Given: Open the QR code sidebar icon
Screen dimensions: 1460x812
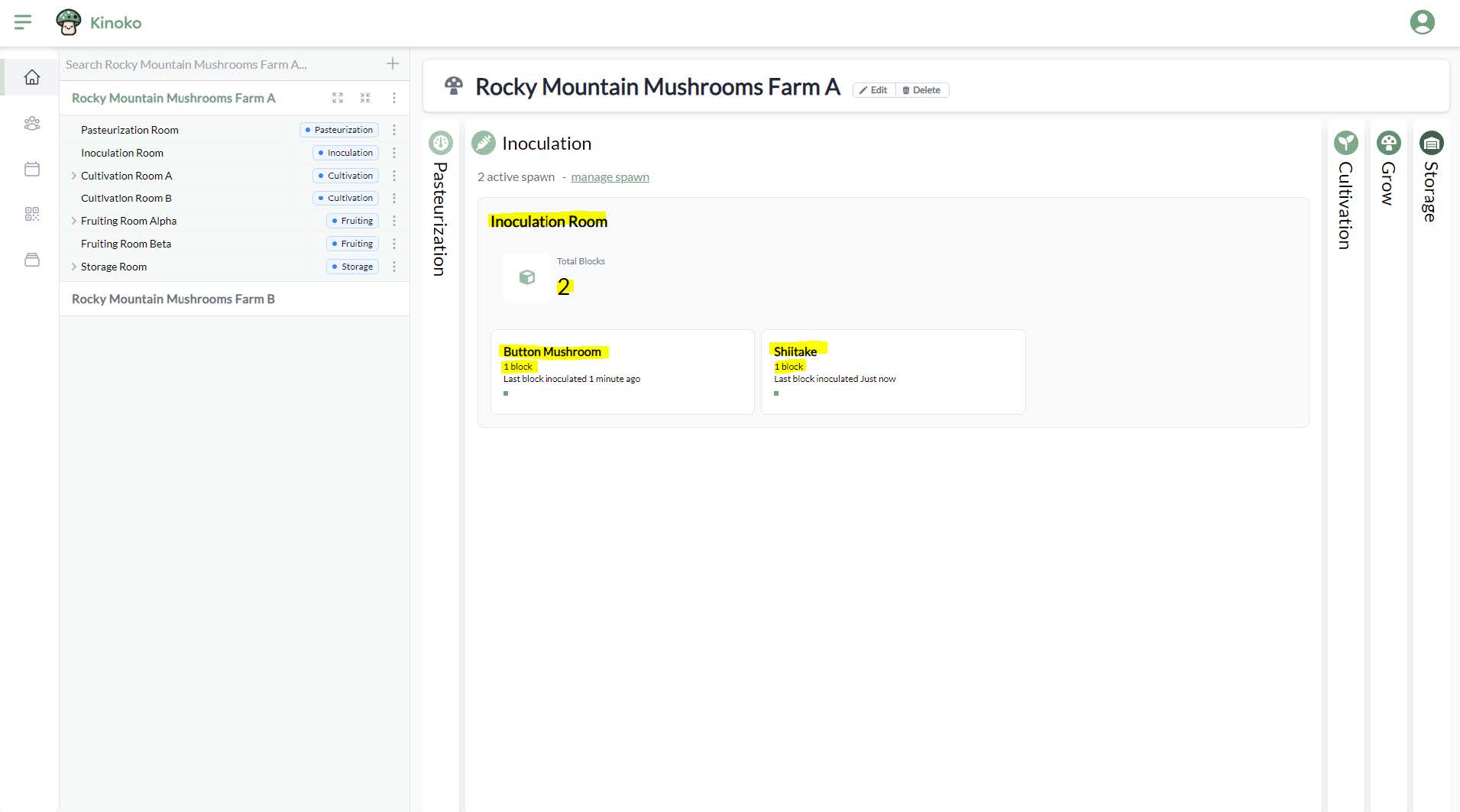Looking at the screenshot, I should [x=32, y=214].
